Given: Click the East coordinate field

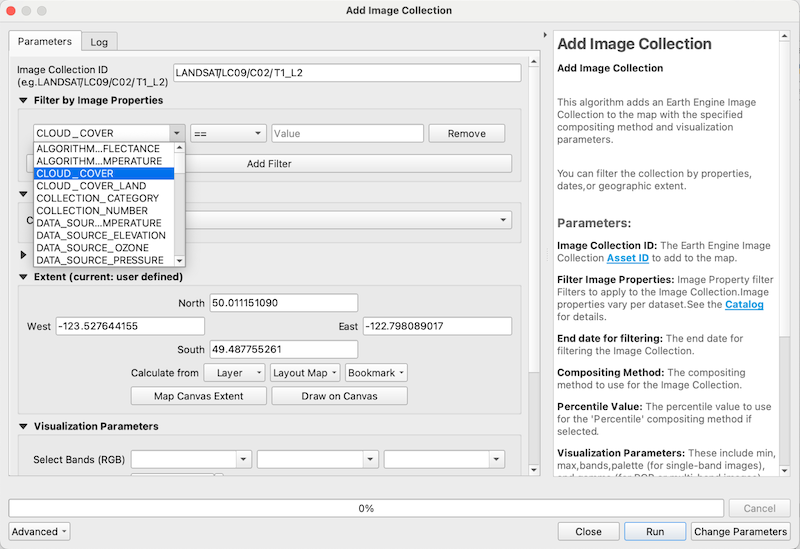Looking at the screenshot, I should click(437, 326).
